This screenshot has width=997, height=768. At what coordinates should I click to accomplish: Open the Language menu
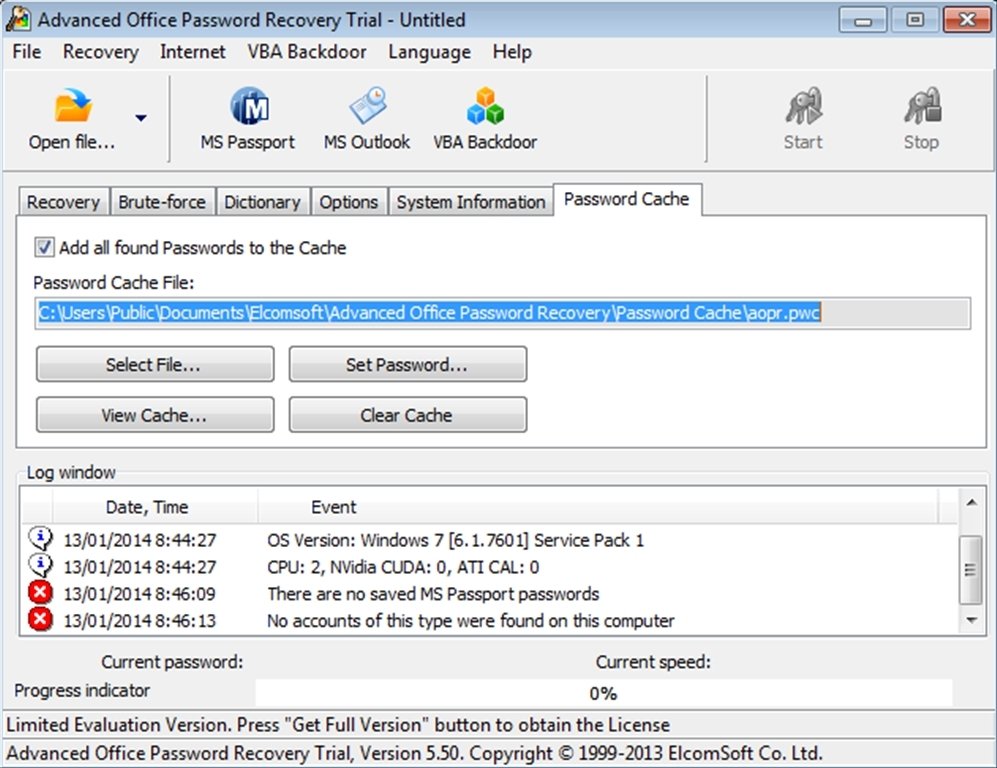pyautogui.click(x=430, y=51)
